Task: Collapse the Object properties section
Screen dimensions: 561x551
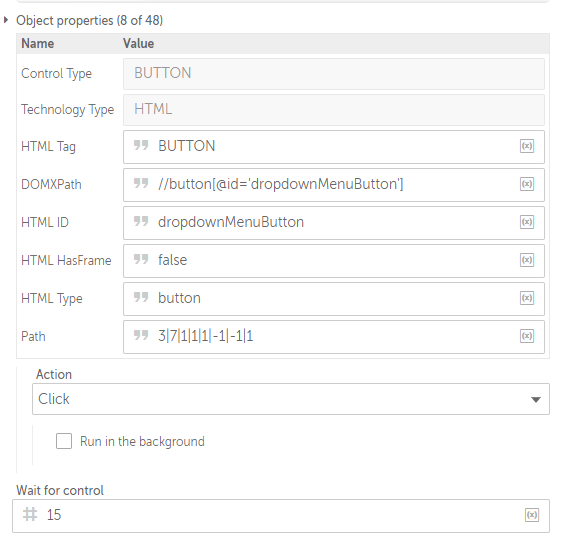Action: coord(6,20)
